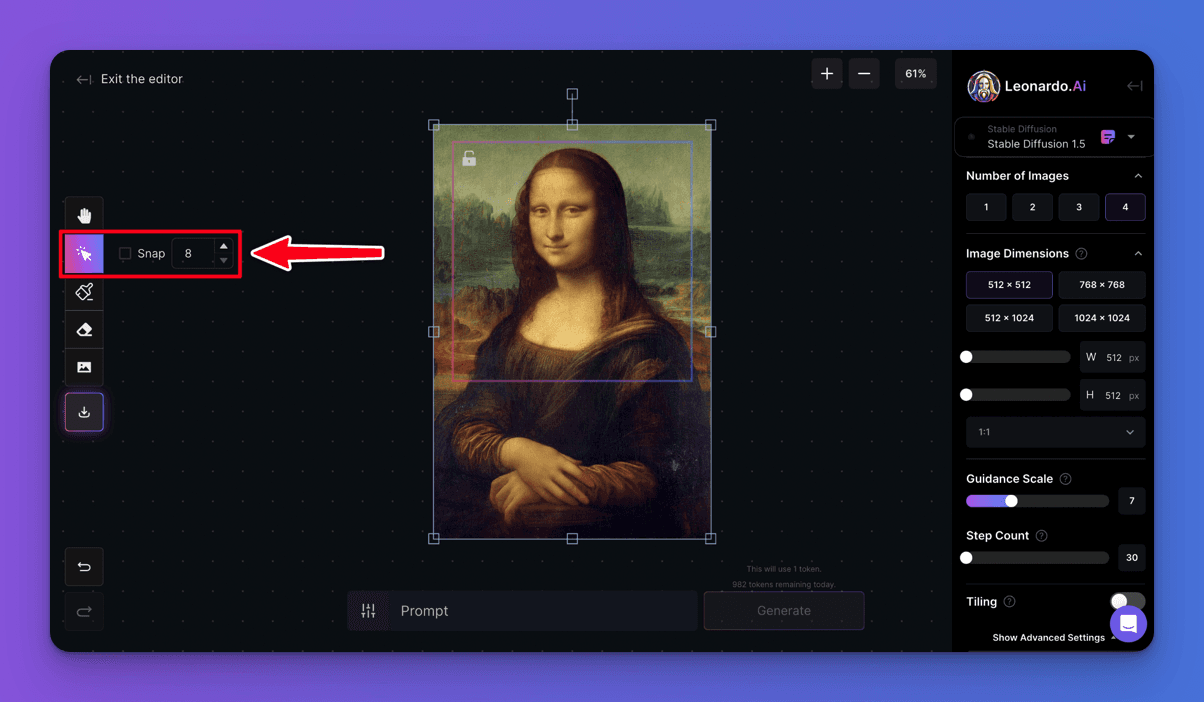Viewport: 1204px width, 702px height.
Task: Click Exit the editor
Action: 130,79
